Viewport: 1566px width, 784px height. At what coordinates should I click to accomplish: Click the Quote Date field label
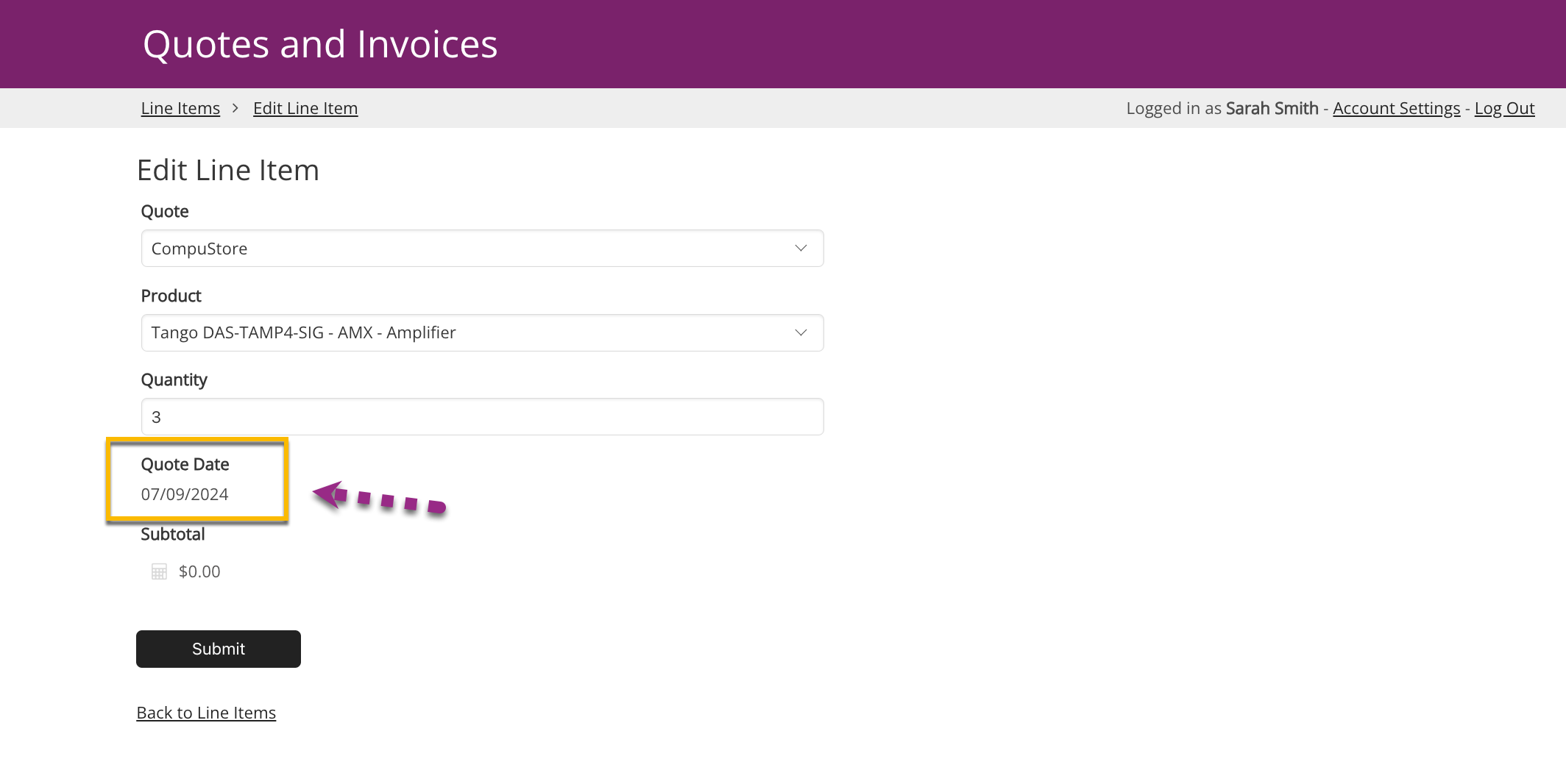185,464
